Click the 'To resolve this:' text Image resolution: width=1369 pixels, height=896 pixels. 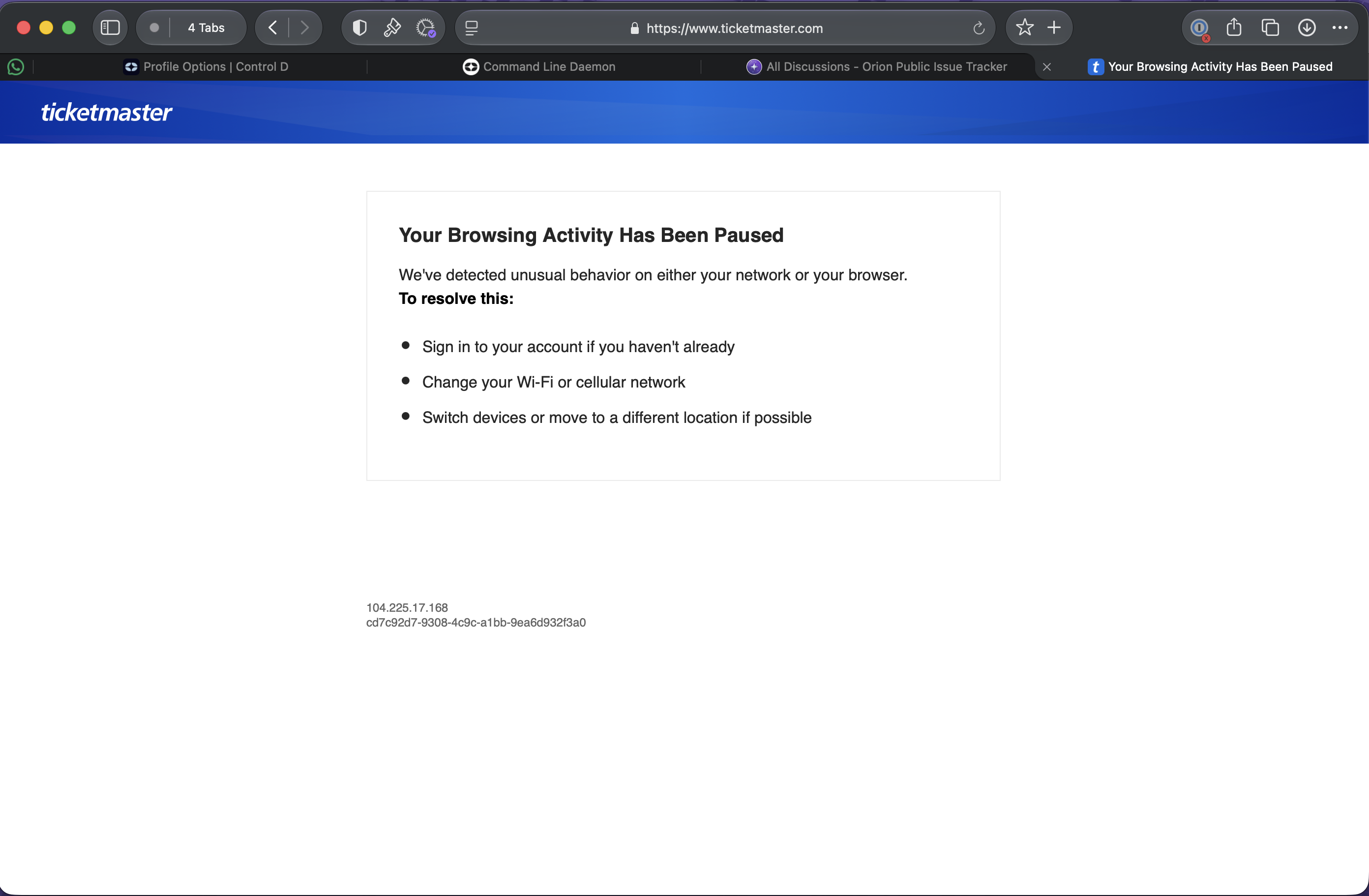coord(456,299)
